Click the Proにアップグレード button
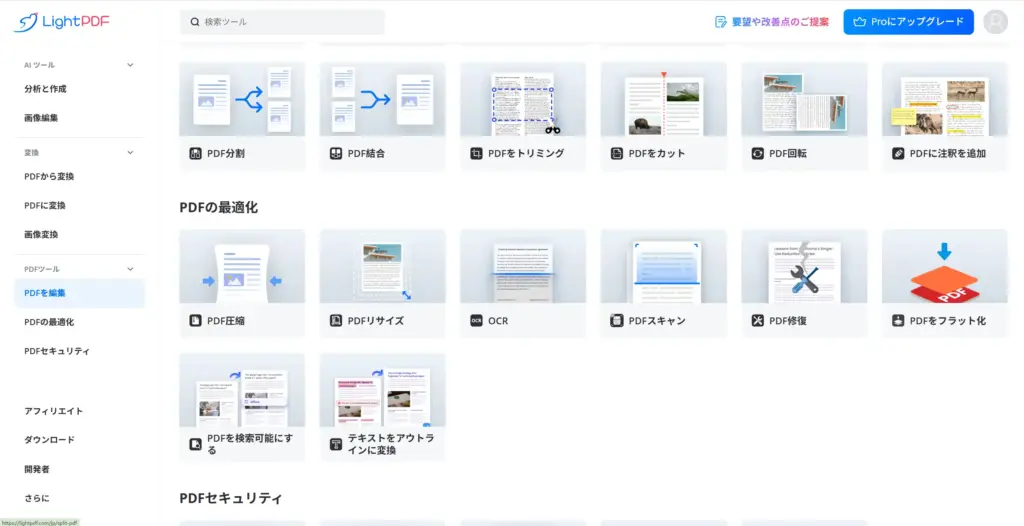The image size is (1024, 526). pos(908,22)
